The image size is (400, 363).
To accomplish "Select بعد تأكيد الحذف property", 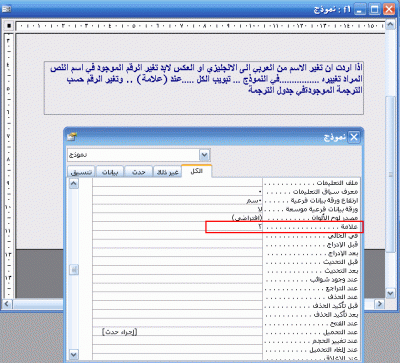I will click(x=312, y=315).
